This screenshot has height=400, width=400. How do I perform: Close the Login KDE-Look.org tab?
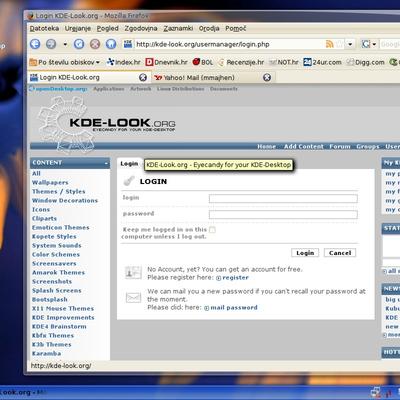point(143,77)
